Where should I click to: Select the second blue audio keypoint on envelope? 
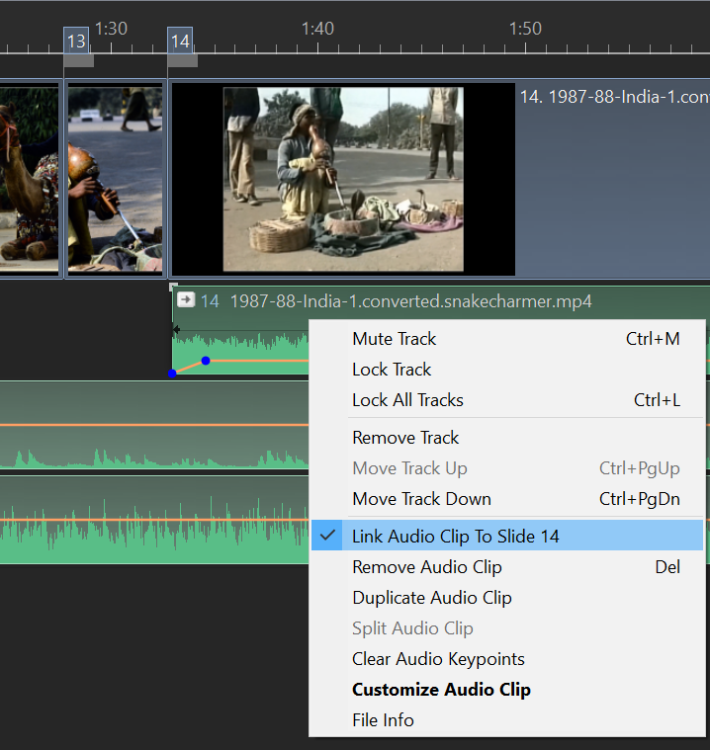pos(206,360)
